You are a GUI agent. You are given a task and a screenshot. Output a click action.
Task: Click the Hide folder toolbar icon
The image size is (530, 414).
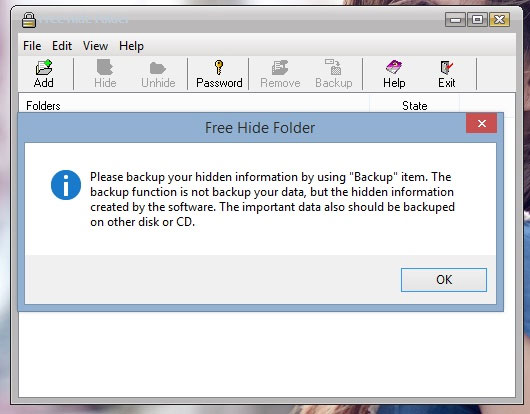point(105,67)
